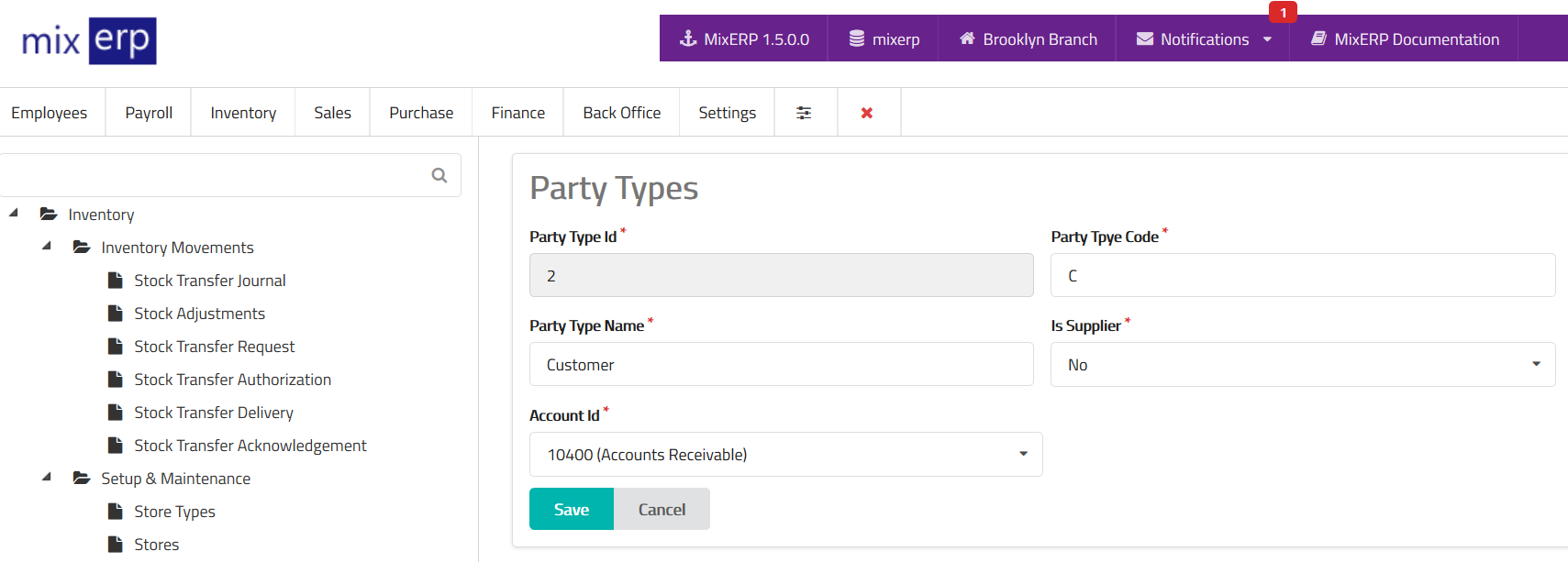Open Stock Transfer Journal in the tree
The width and height of the screenshot is (1568, 562).
(209, 281)
